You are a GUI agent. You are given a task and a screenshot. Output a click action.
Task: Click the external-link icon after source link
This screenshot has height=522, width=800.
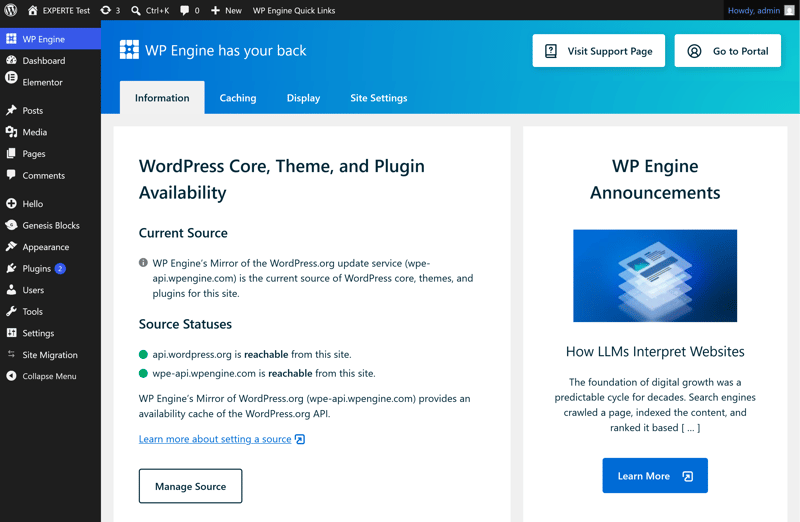(x=300, y=439)
